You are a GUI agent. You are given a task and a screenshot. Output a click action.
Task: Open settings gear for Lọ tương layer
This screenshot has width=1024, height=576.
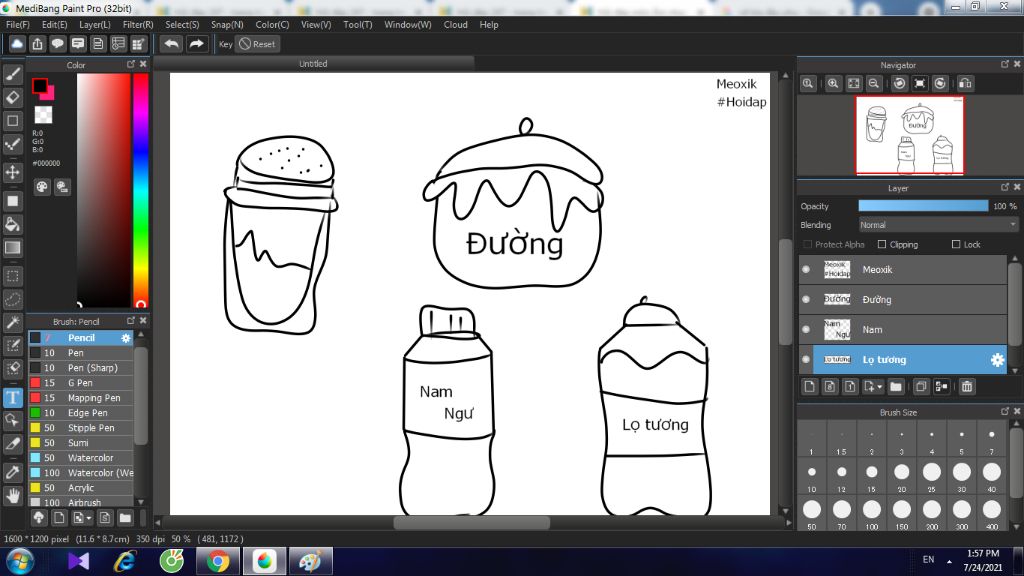click(997, 360)
